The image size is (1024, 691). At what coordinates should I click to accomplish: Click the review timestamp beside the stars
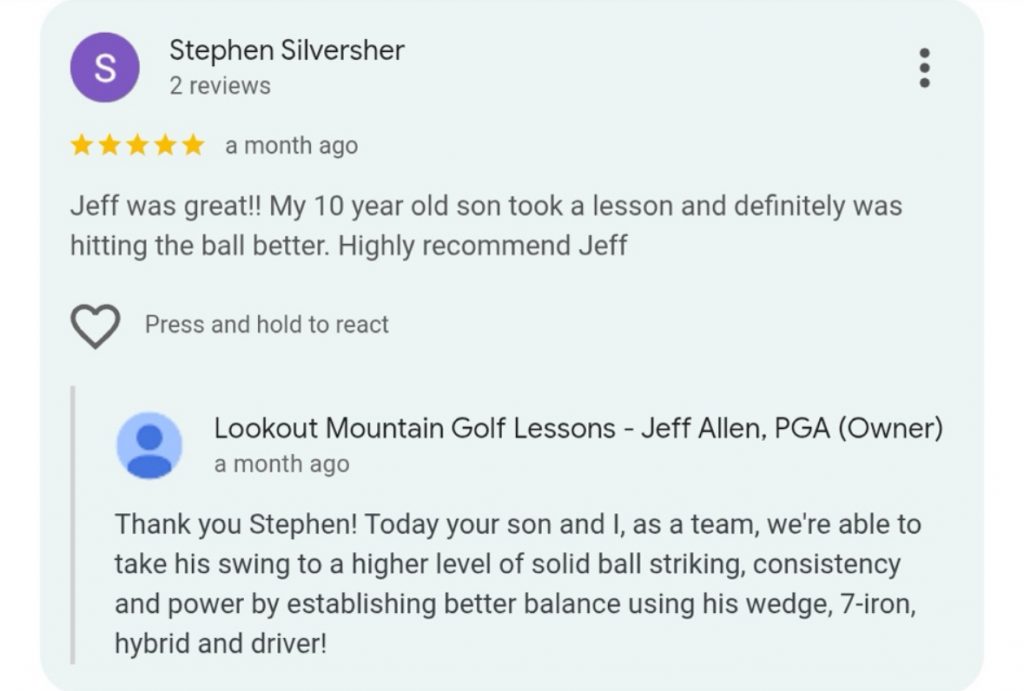tap(291, 146)
